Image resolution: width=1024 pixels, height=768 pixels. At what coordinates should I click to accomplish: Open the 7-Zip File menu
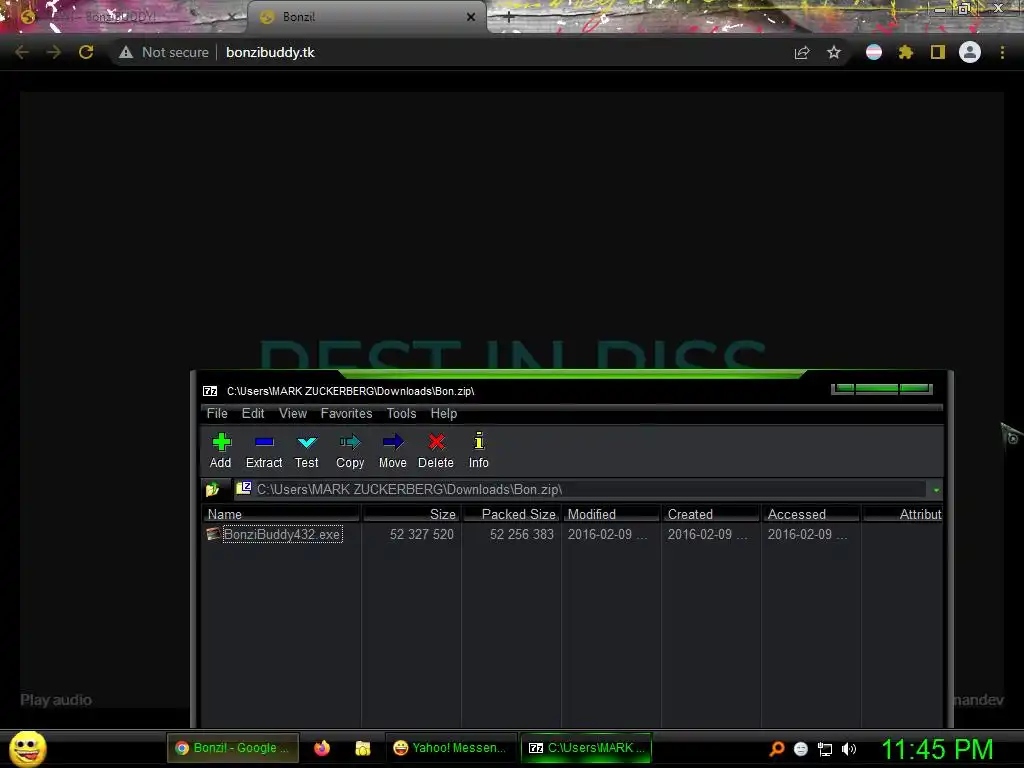(217, 413)
